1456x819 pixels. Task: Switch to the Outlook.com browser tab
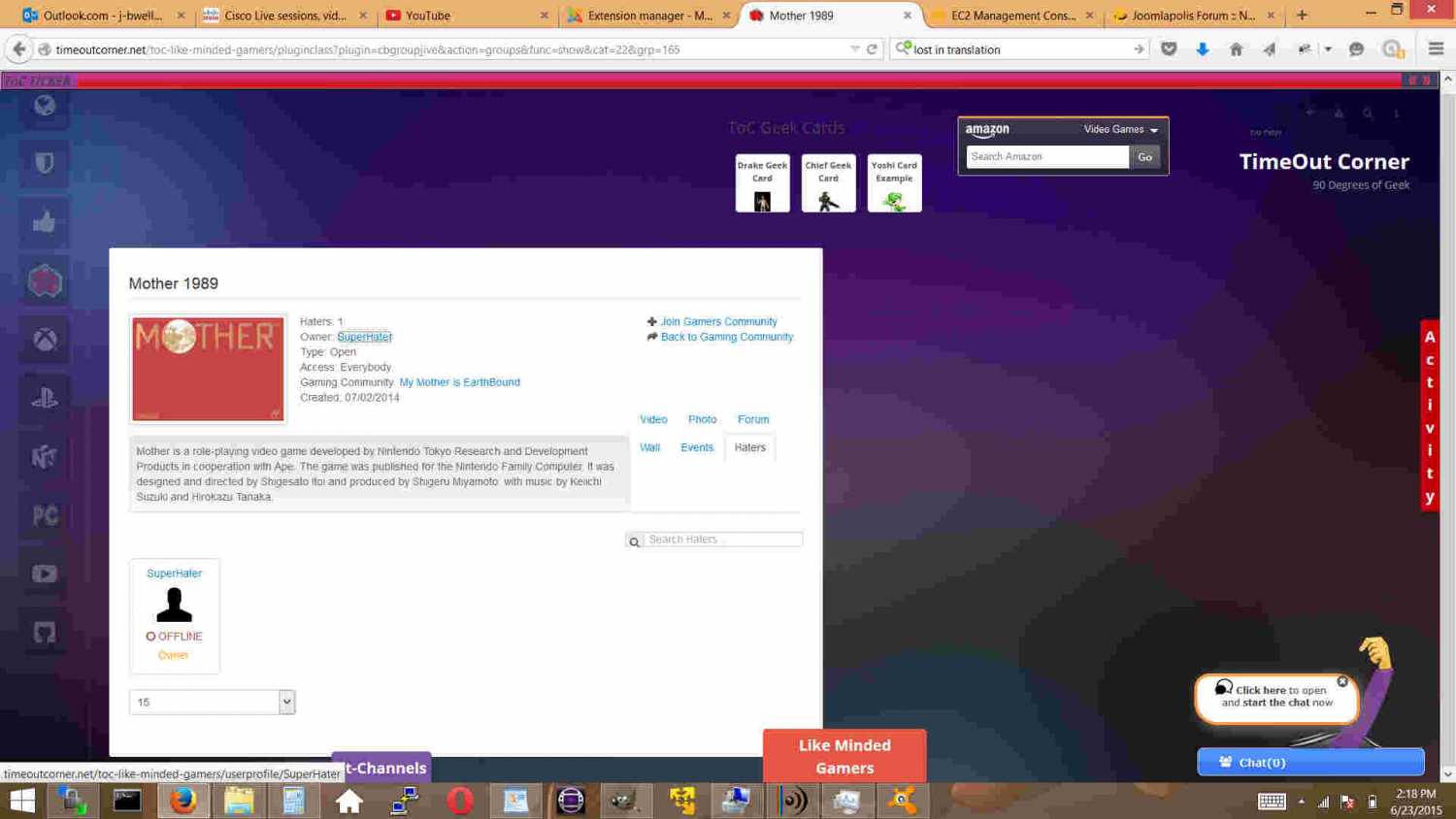103,16
